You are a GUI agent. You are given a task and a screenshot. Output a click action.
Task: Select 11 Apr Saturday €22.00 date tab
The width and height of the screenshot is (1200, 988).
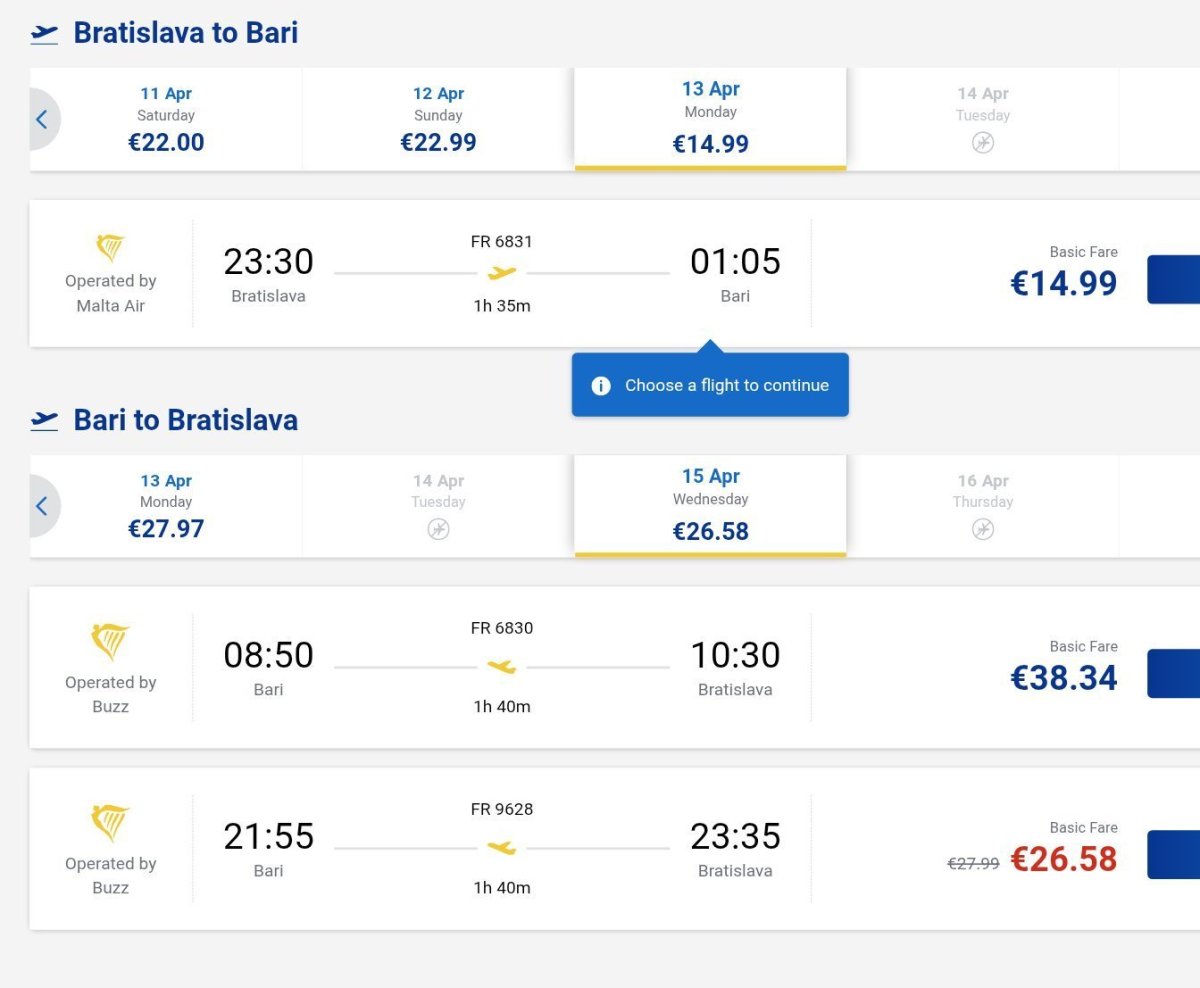(x=166, y=120)
